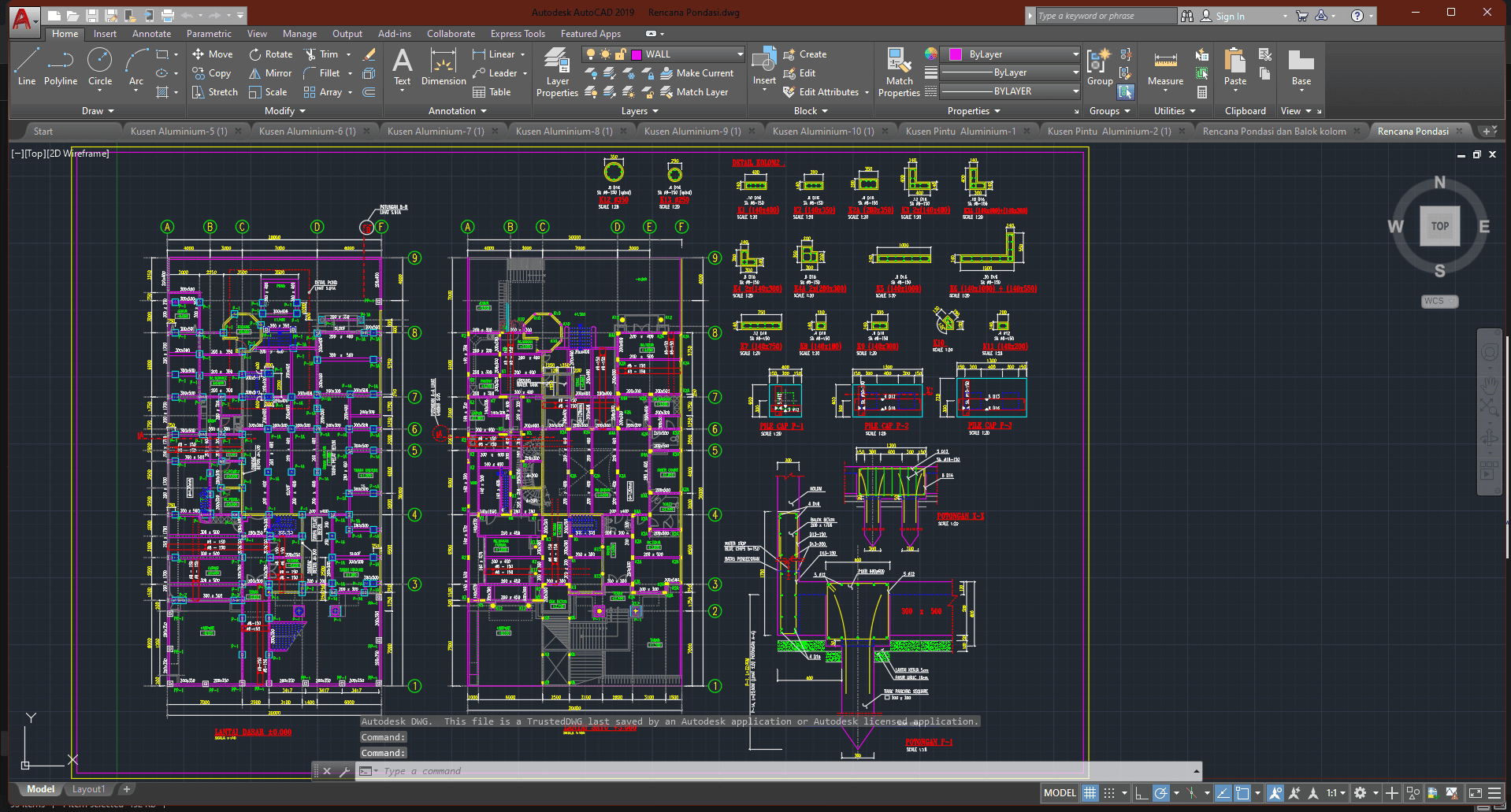Switch to the Layout1 tab
The width and height of the screenshot is (1511, 812).
tap(88, 789)
